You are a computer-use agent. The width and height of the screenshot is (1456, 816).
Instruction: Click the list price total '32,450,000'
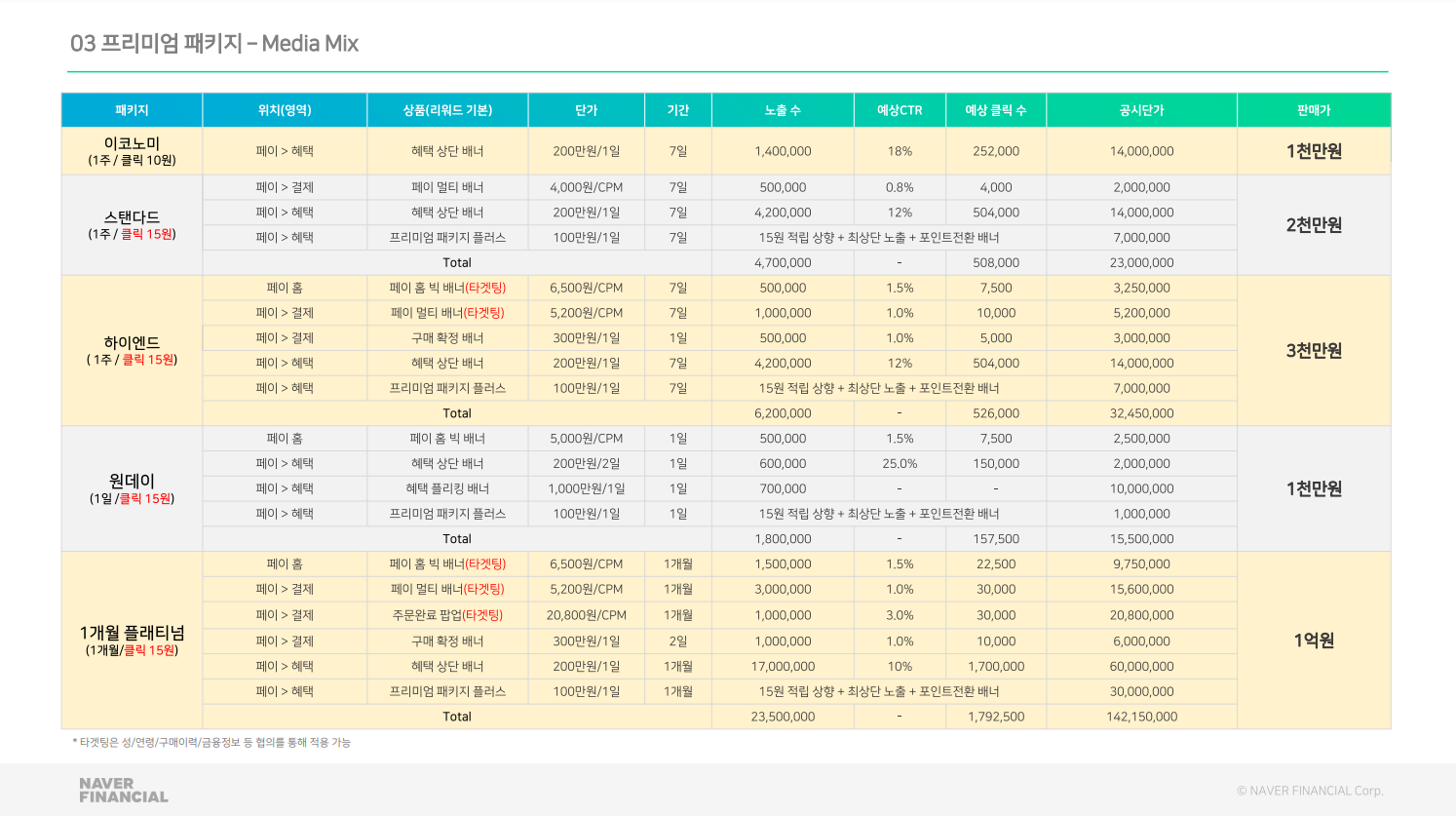tap(1141, 413)
